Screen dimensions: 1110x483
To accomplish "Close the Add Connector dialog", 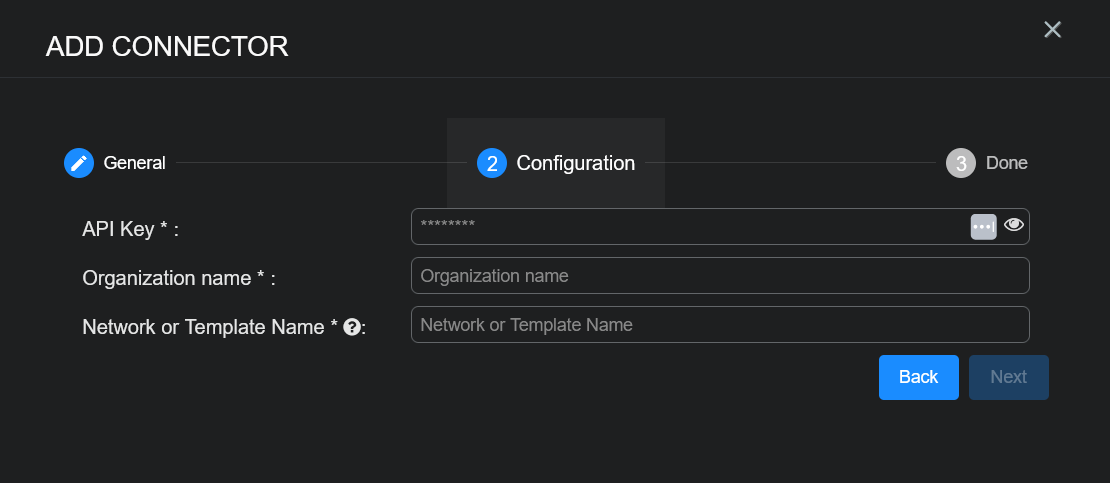I will (1052, 30).
